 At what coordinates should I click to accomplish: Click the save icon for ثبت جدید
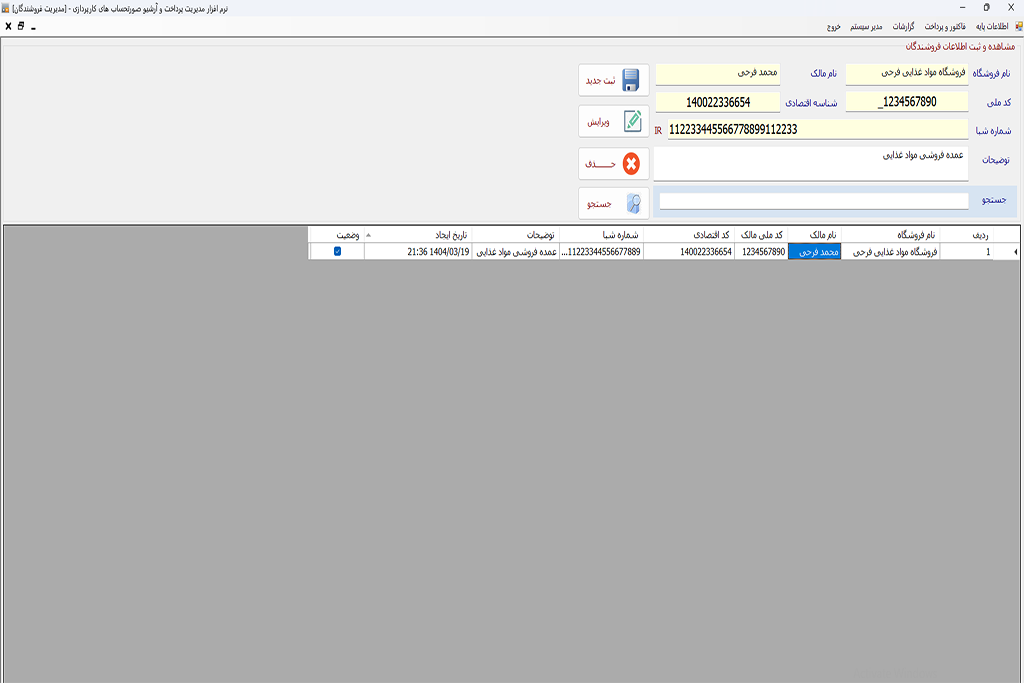point(631,80)
